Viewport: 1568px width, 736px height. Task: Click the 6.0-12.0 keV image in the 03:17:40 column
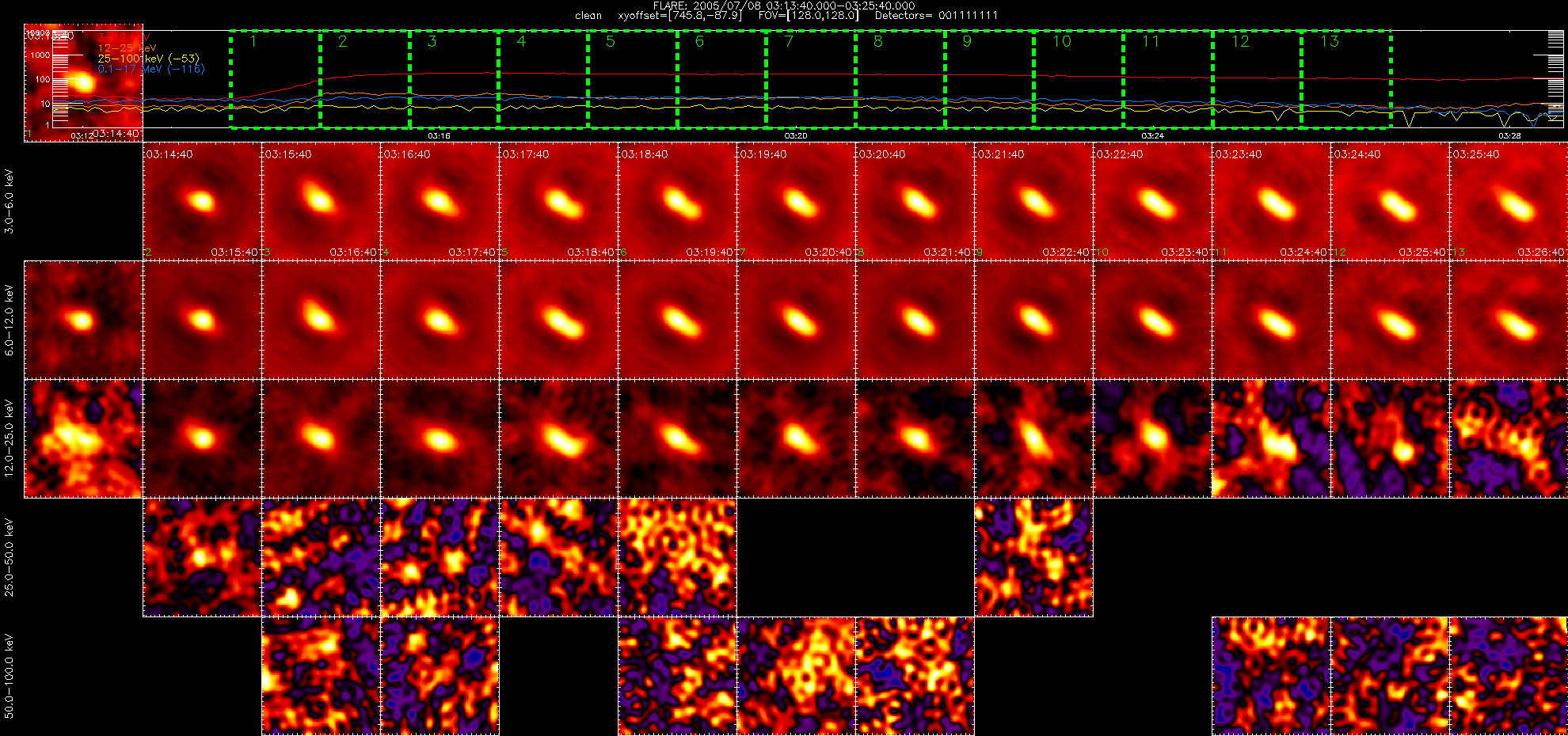pos(558,320)
